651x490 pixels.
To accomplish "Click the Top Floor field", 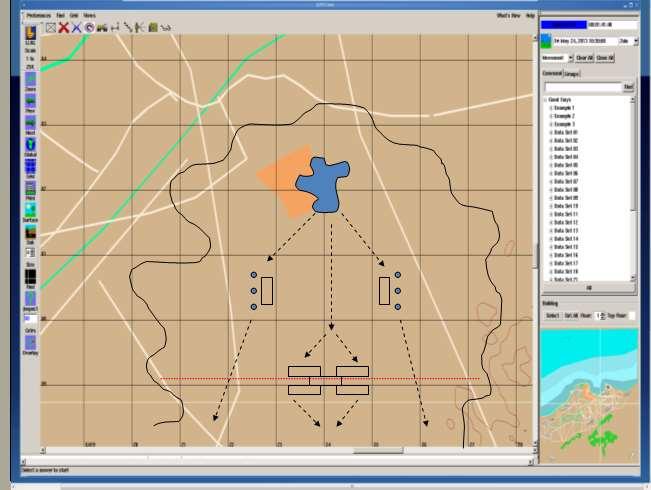I will pyautogui.click(x=631, y=316).
